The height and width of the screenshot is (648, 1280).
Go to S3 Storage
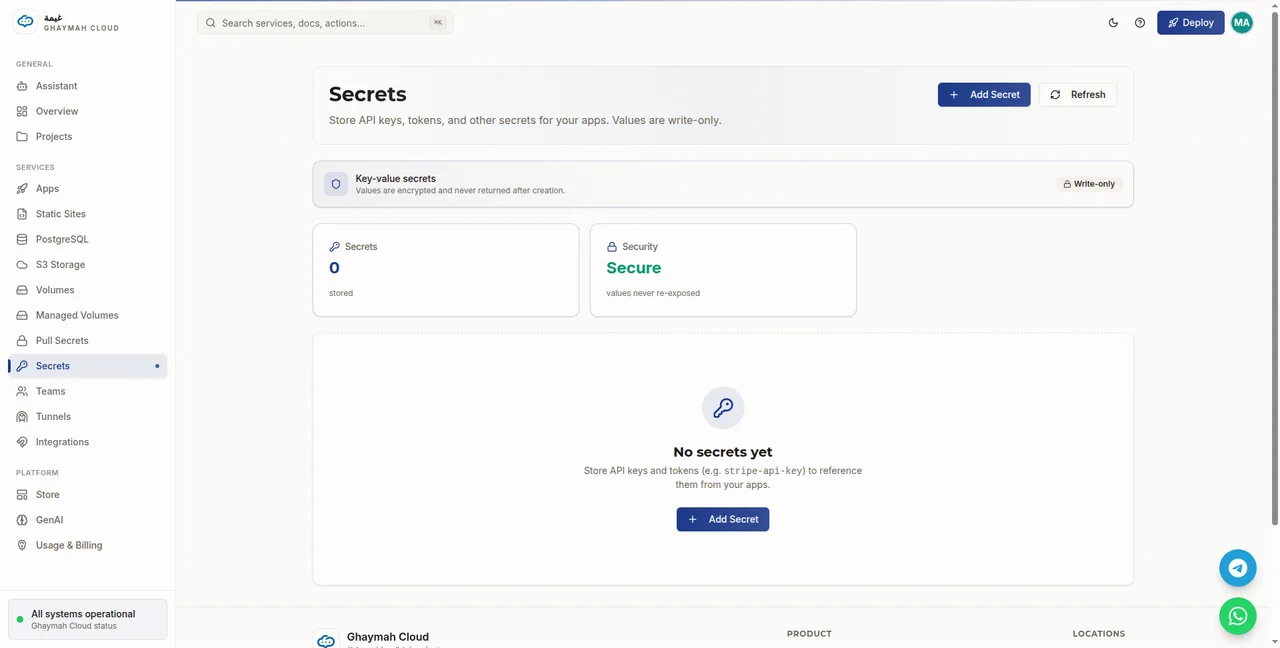click(x=88, y=265)
